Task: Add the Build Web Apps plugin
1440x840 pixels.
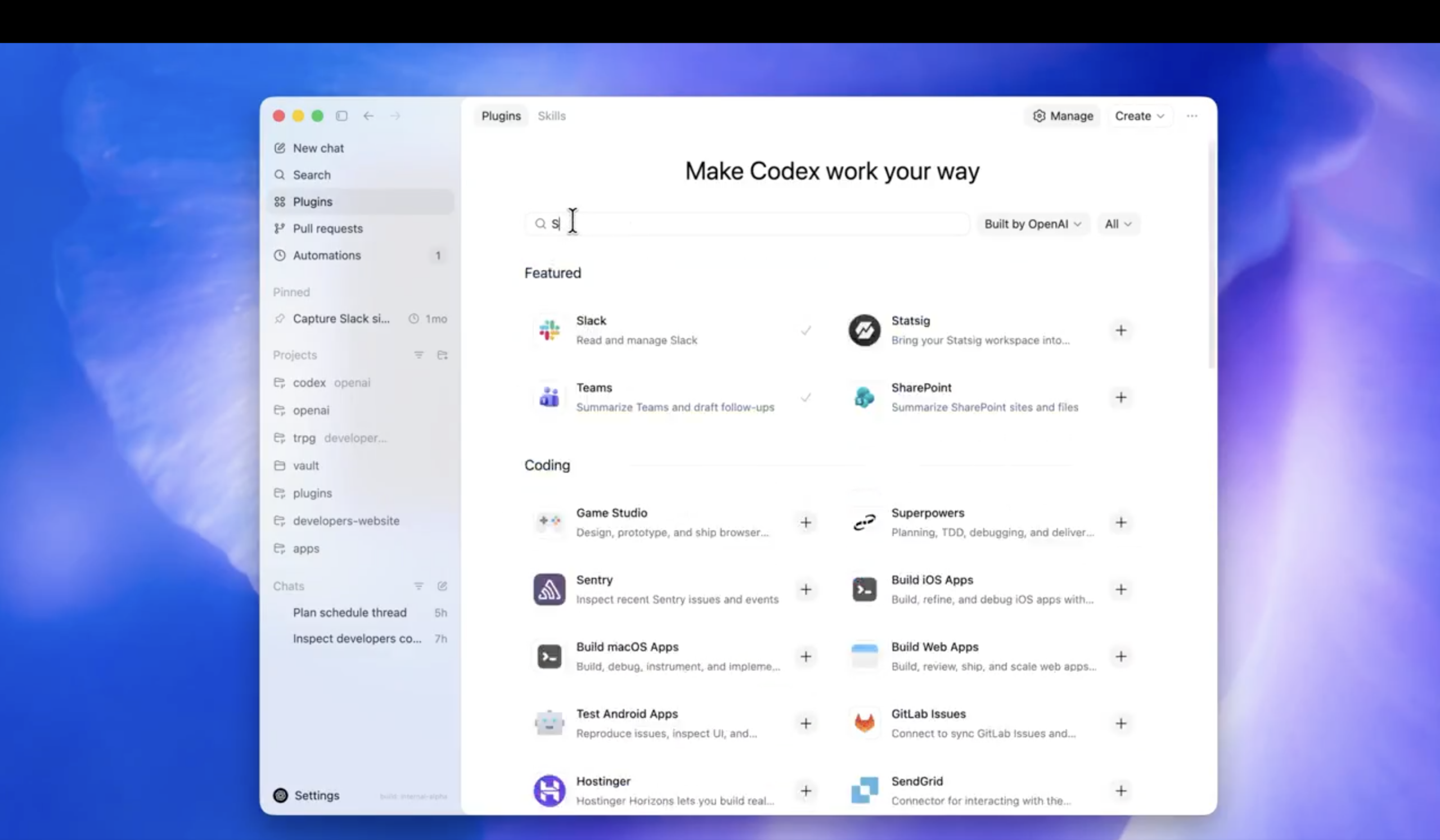Action: point(1121,657)
